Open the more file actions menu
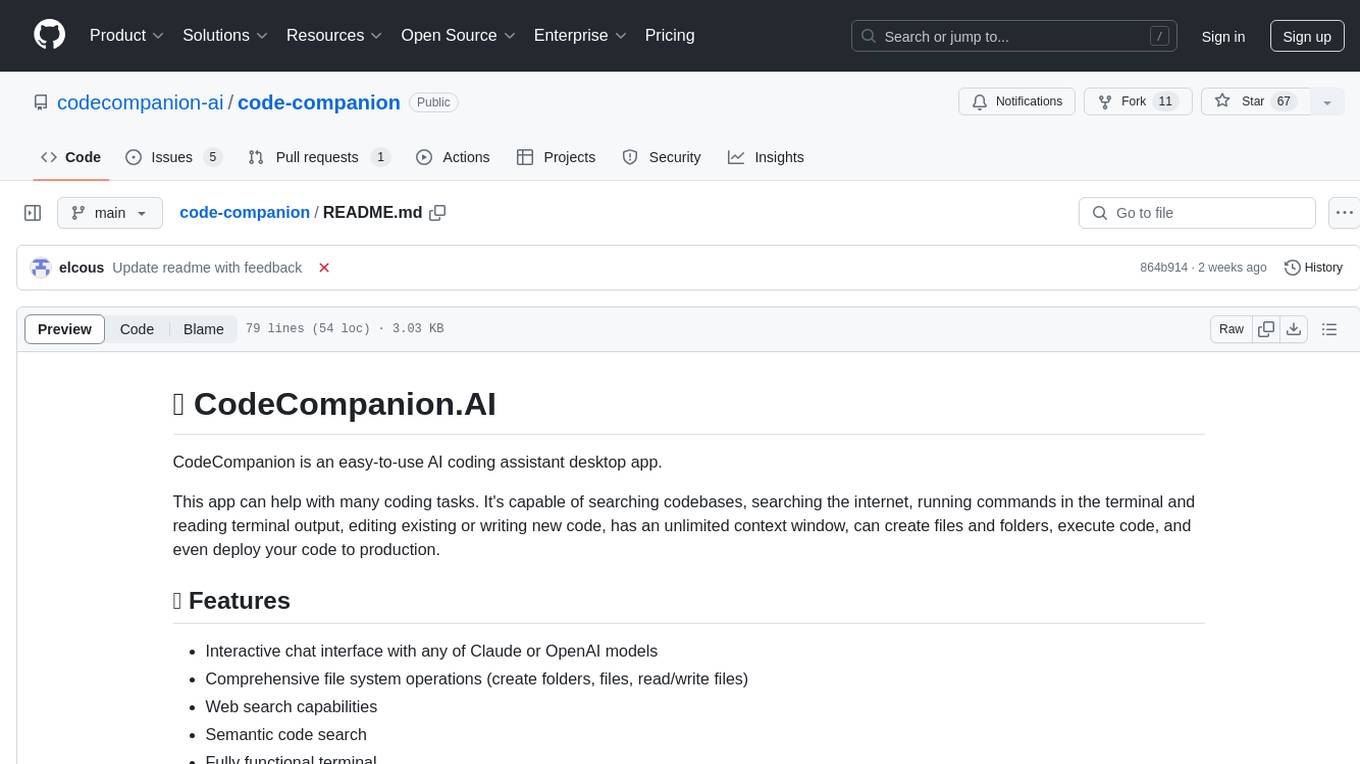 point(1344,213)
